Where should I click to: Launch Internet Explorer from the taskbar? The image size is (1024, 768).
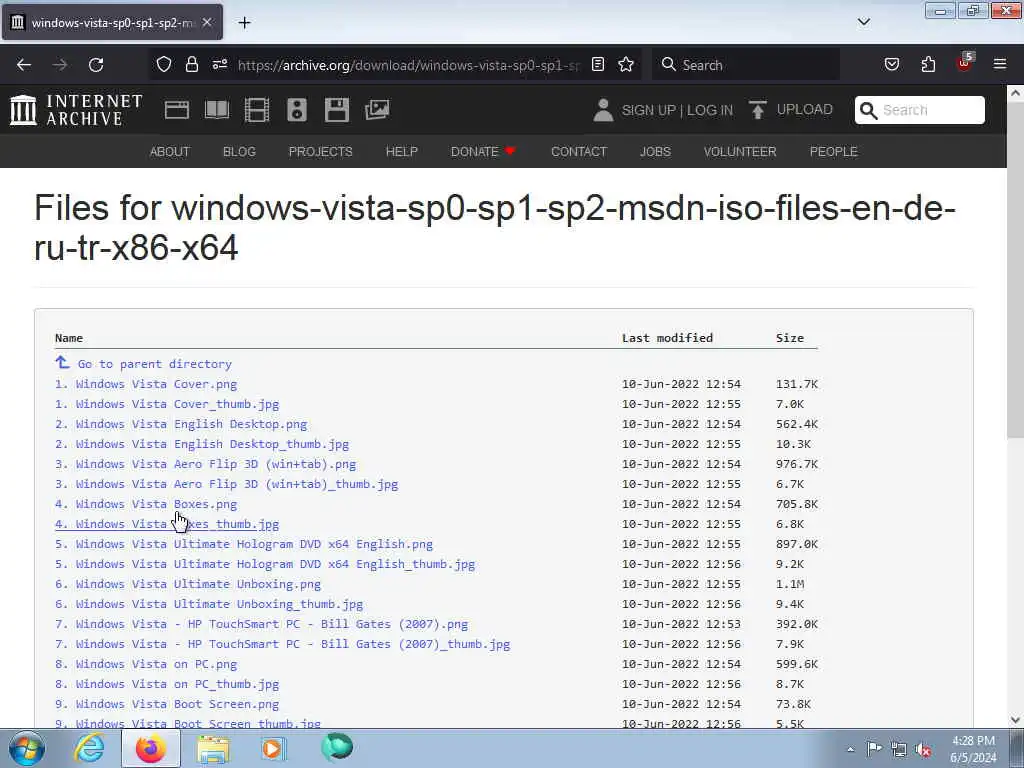(89, 748)
